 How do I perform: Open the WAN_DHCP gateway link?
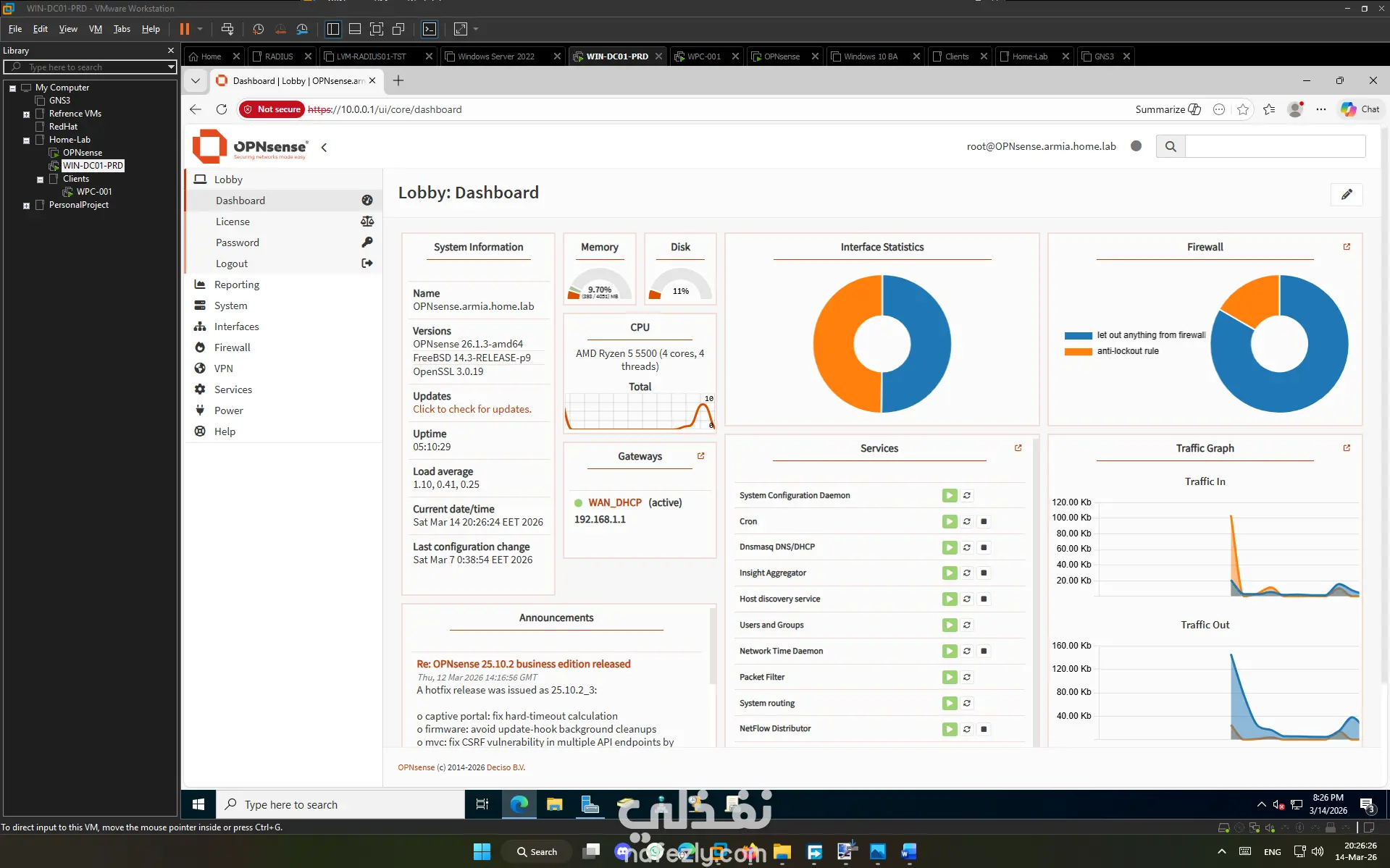click(x=615, y=502)
